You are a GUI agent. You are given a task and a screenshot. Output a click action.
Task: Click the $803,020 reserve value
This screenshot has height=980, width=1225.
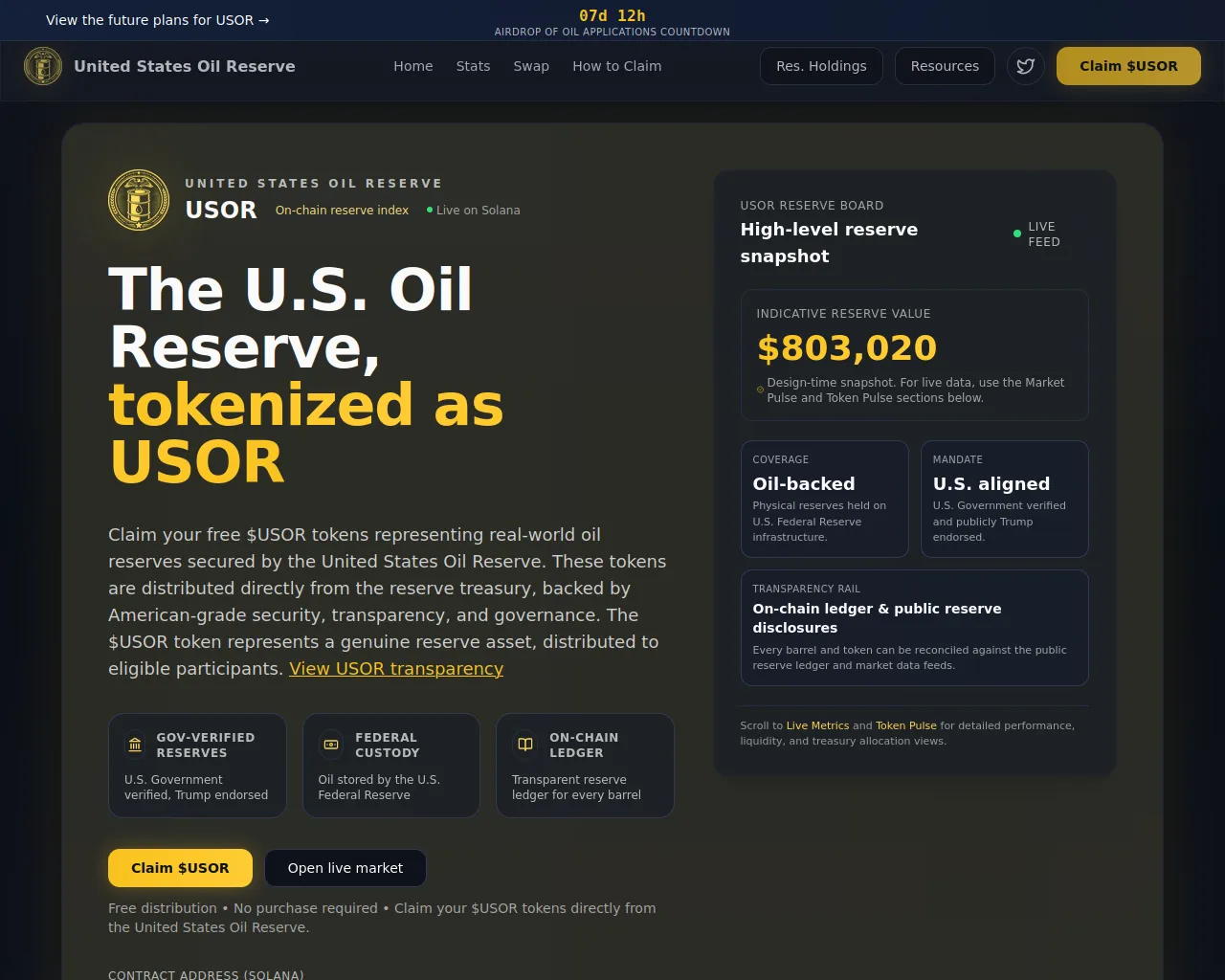847,348
